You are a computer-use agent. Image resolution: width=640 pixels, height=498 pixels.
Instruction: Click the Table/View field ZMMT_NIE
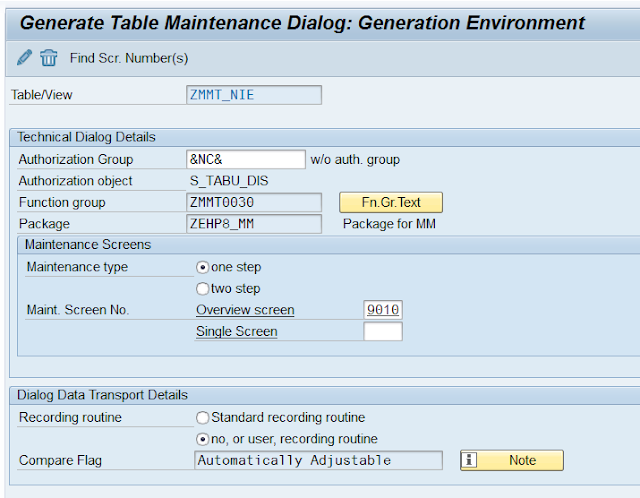pos(254,95)
